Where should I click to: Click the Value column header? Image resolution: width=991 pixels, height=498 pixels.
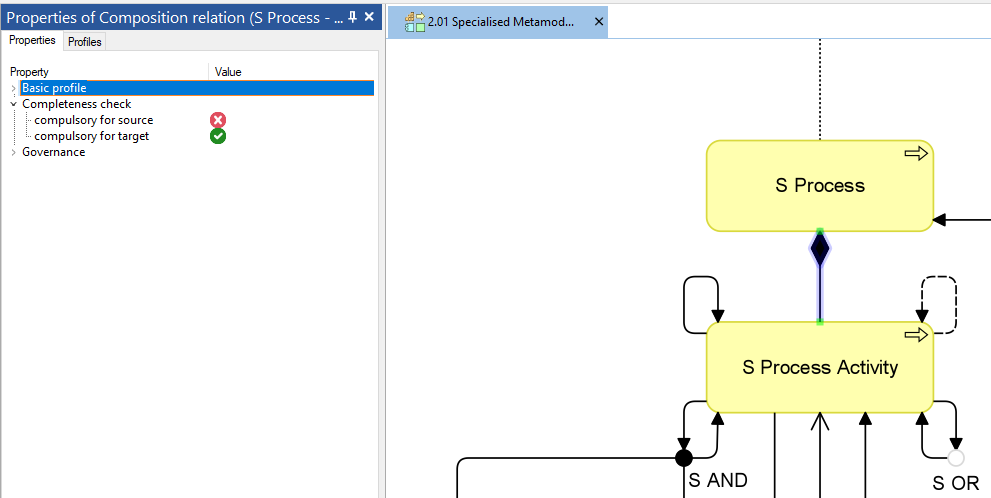[228, 72]
